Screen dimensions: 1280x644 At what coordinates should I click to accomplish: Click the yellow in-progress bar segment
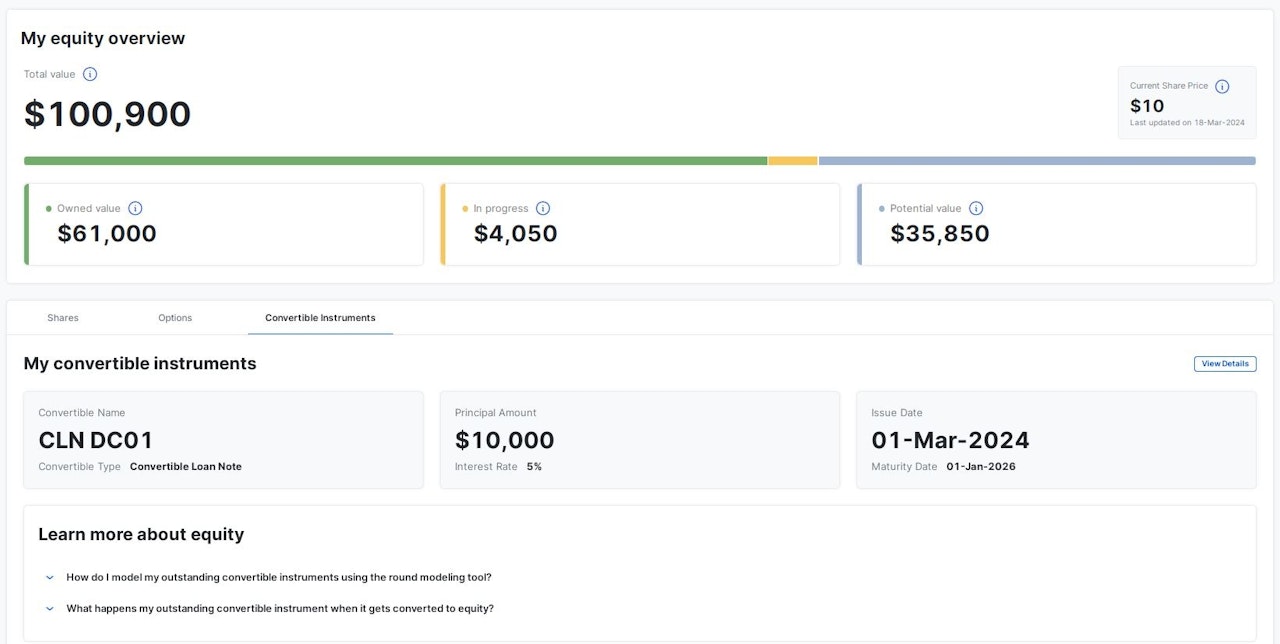point(793,160)
